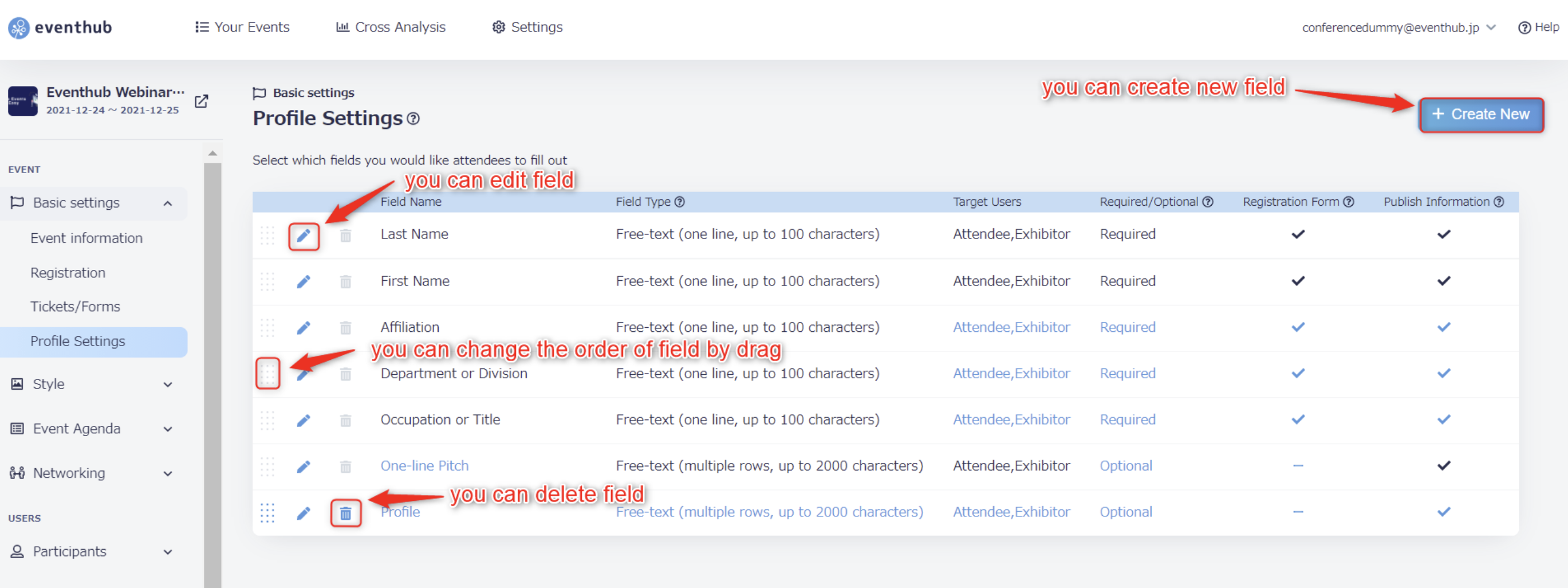Viewport: 1568px width, 588px height.
Task: Click Eventhub Webinar event thumbnail
Action: [22, 100]
